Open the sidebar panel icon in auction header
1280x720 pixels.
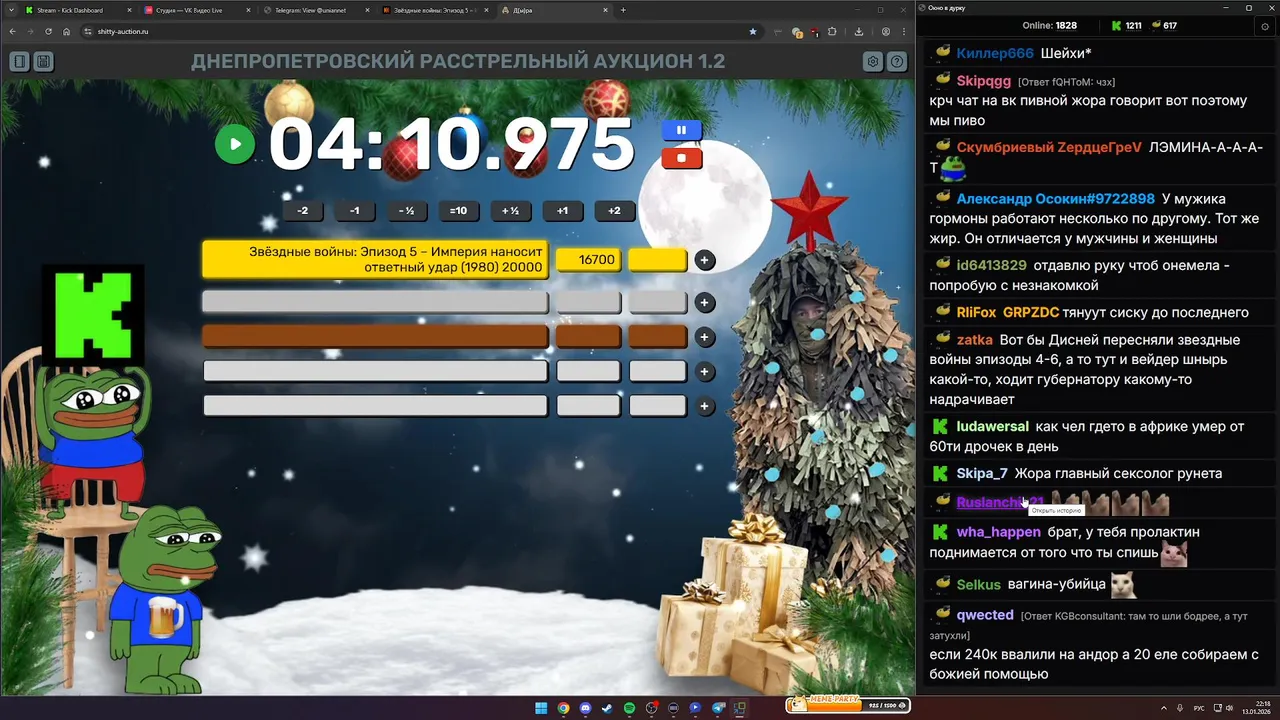20,62
